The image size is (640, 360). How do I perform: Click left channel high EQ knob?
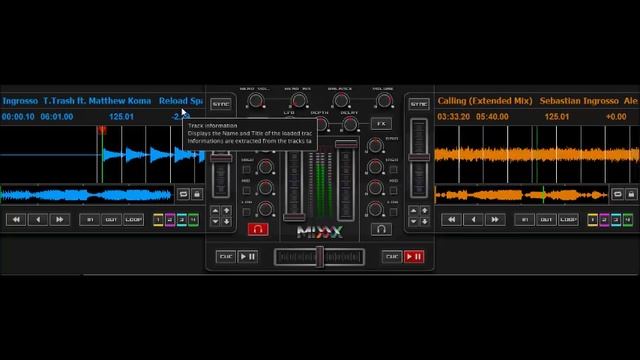click(265, 167)
